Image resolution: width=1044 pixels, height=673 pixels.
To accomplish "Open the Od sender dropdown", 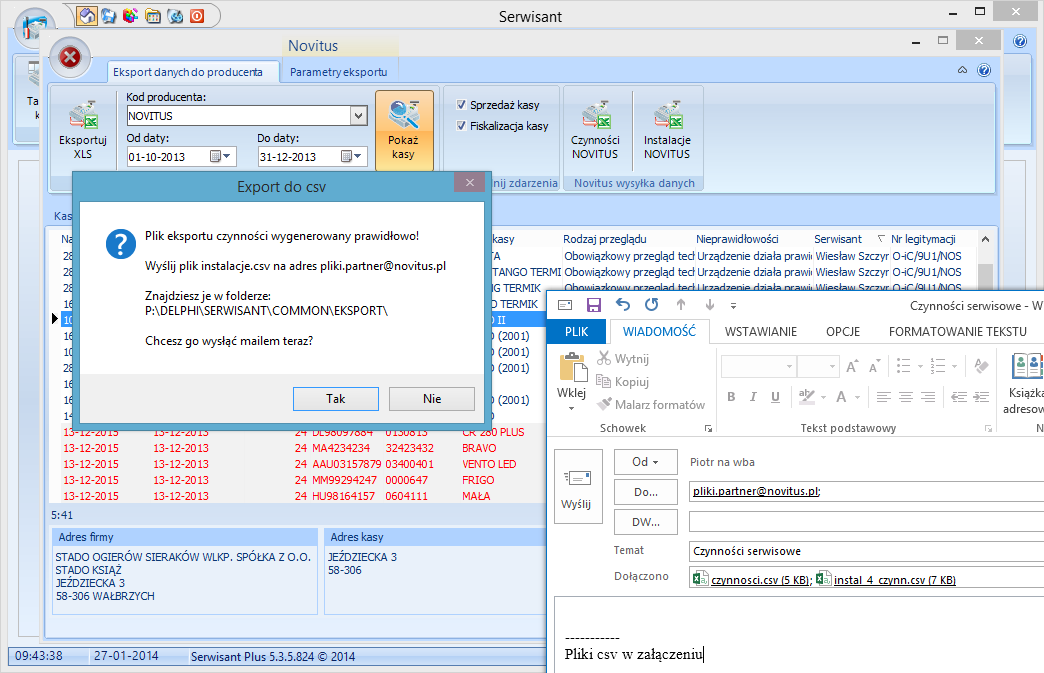I will [x=645, y=462].
